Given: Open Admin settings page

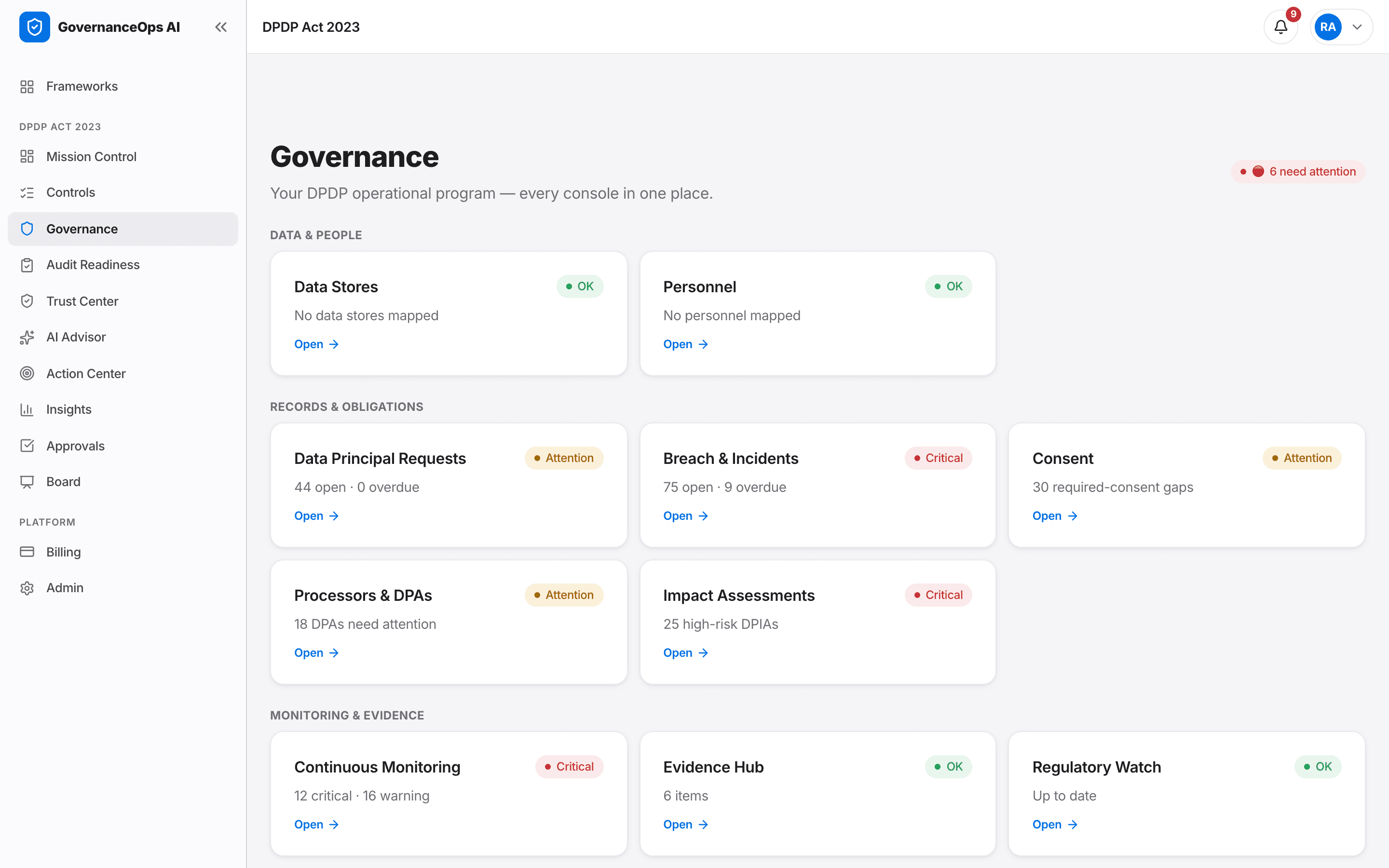Looking at the screenshot, I should (x=123, y=588).
